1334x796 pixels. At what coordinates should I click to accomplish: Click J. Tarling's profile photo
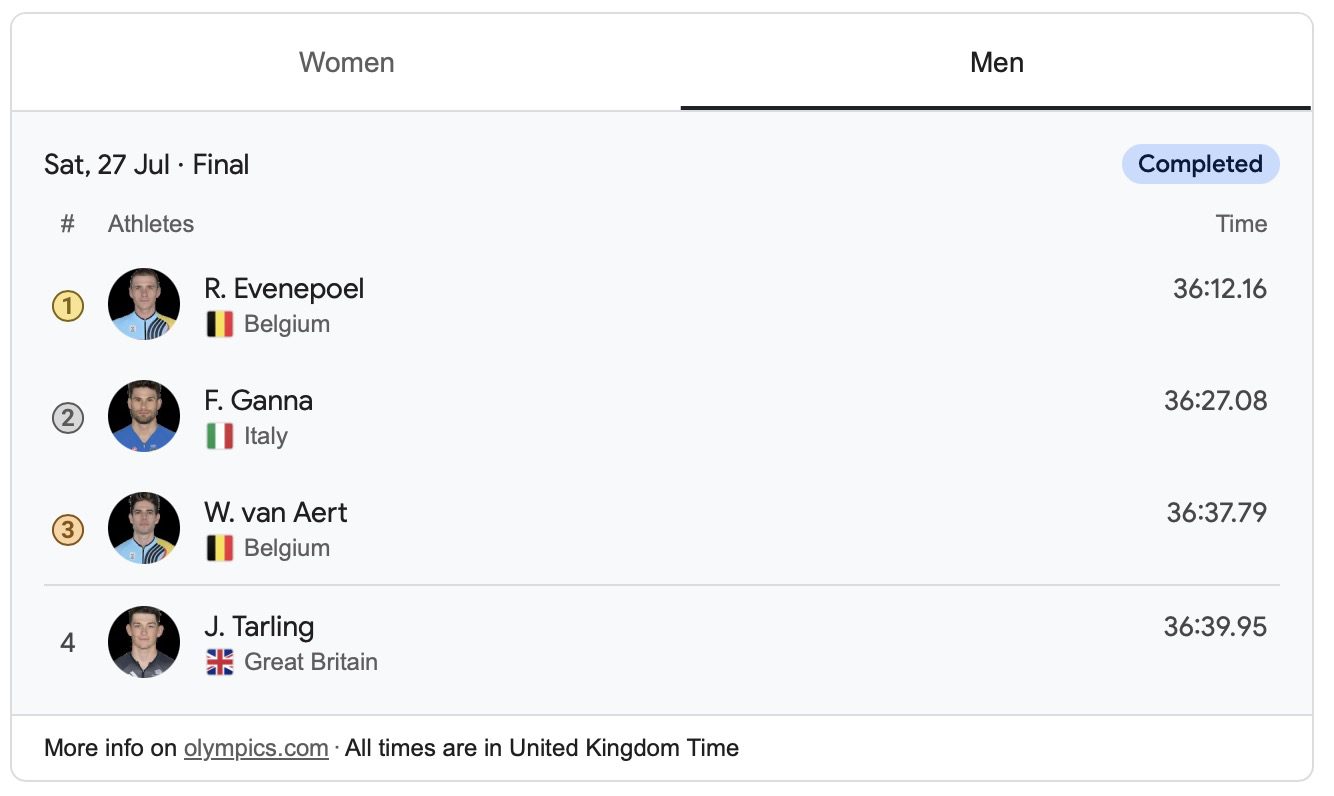tap(144, 642)
